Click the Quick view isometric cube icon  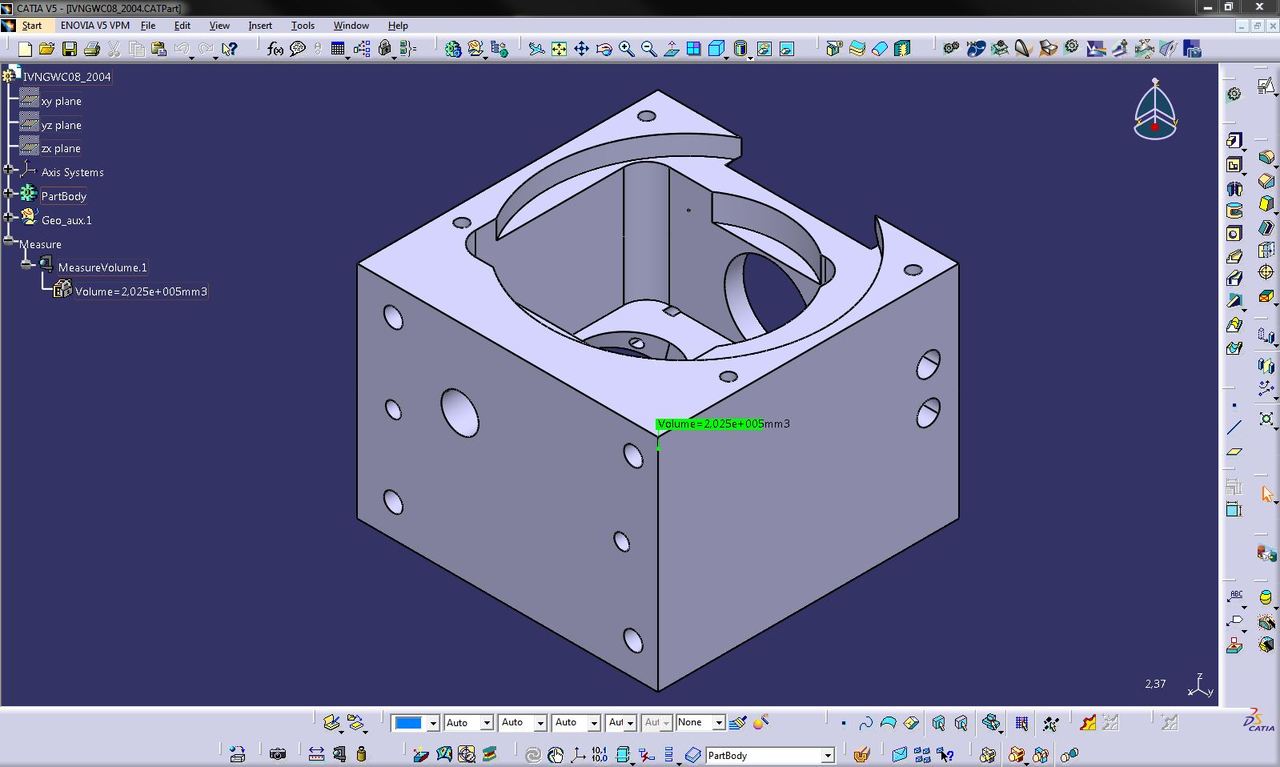[716, 48]
